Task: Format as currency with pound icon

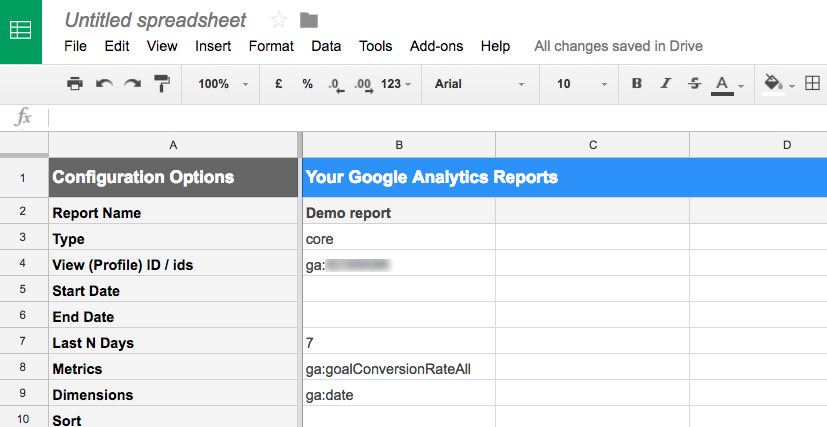Action: pos(279,84)
